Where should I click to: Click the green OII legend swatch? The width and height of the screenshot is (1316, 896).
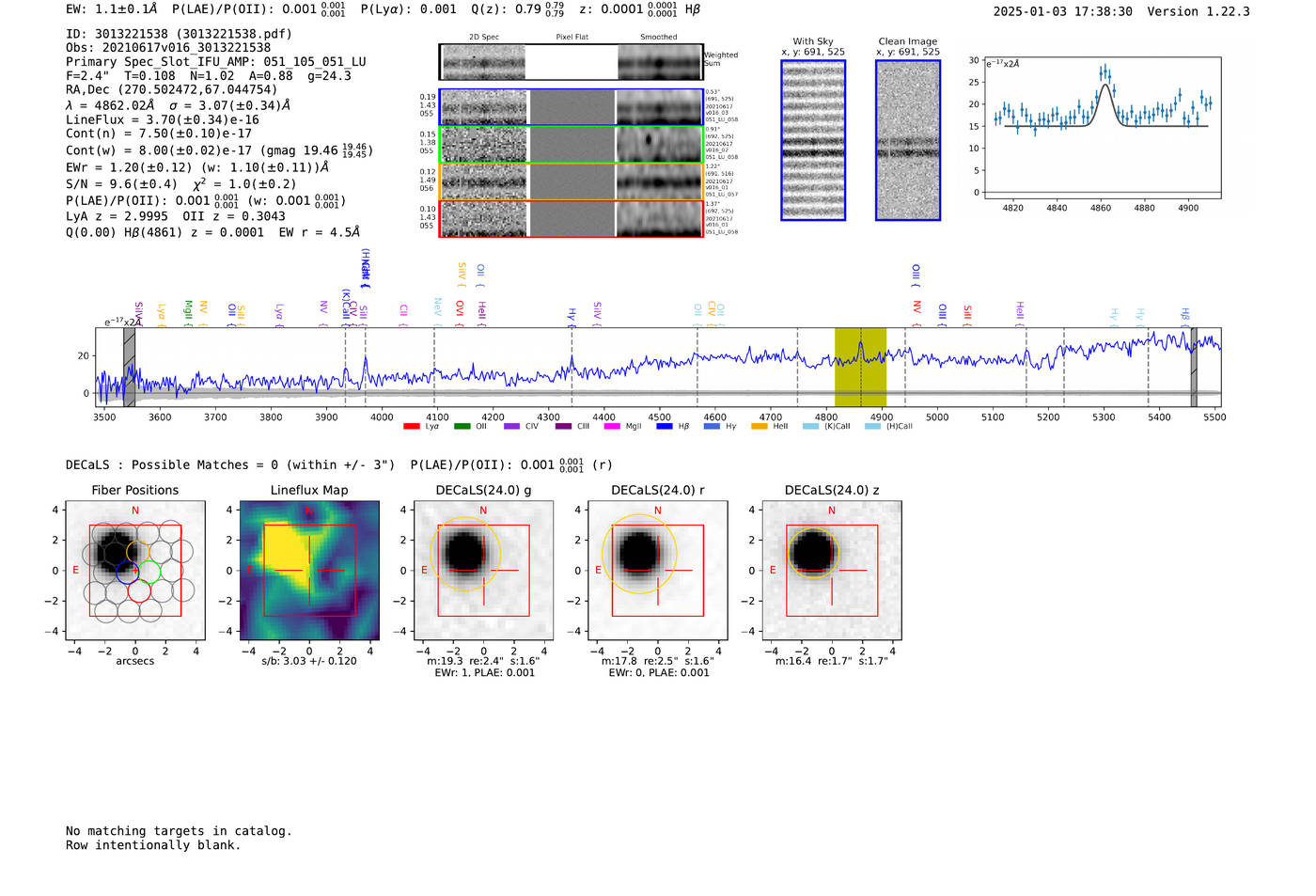[462, 427]
